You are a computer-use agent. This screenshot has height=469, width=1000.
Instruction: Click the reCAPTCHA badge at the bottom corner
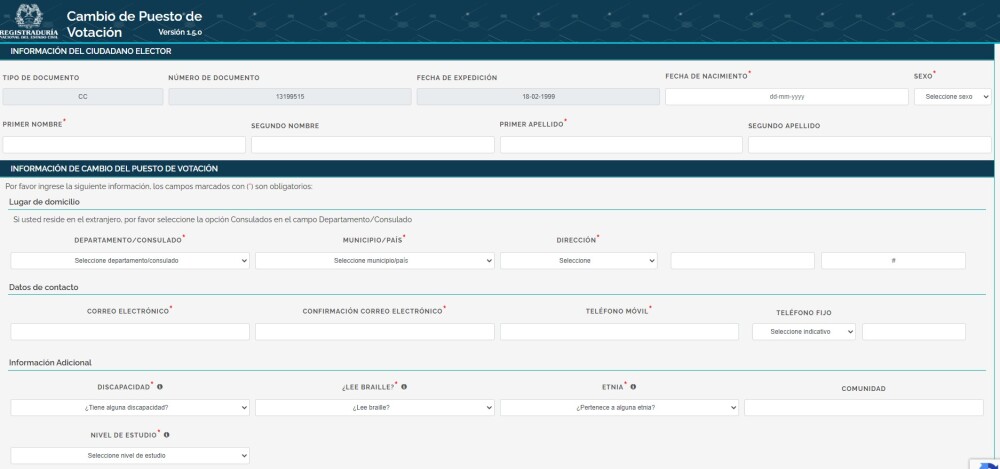pos(985,463)
